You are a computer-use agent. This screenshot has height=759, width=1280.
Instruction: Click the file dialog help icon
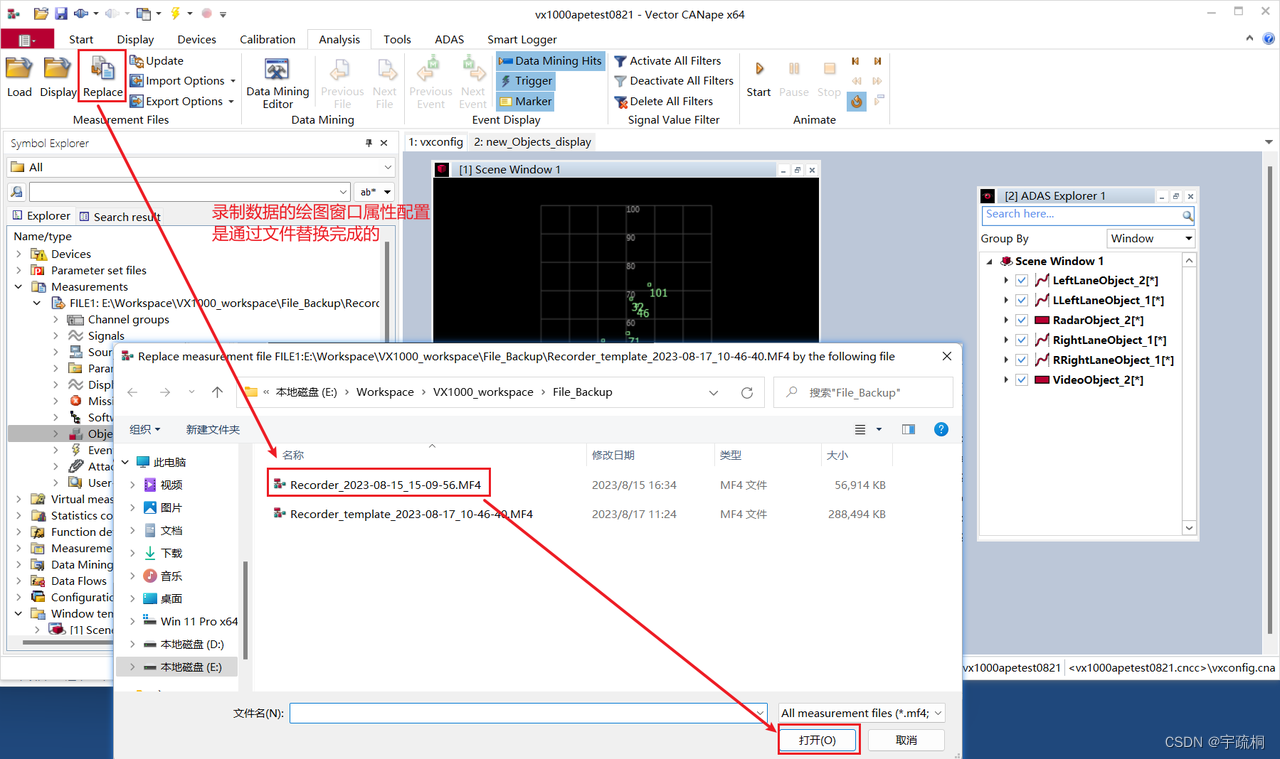pos(941,429)
